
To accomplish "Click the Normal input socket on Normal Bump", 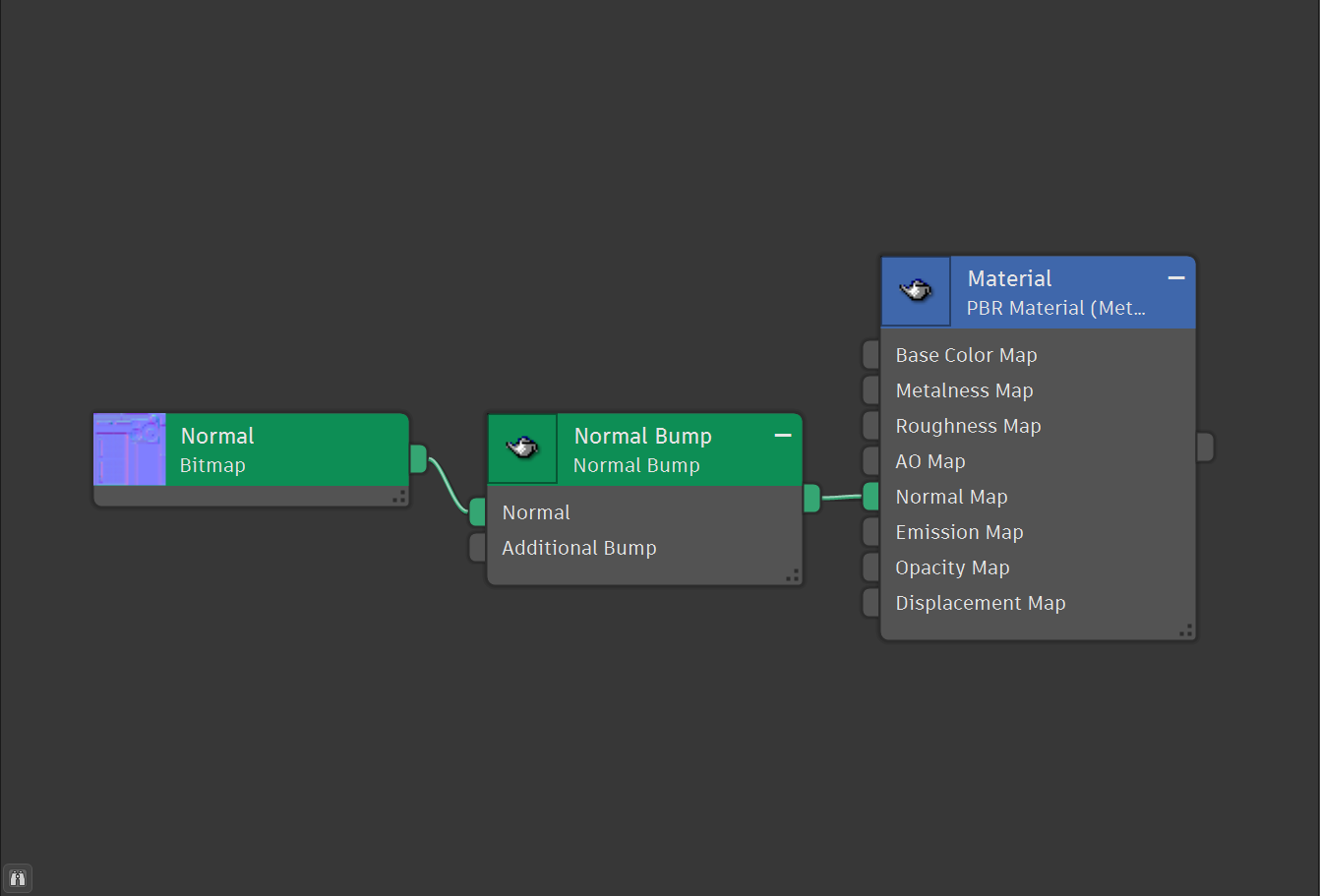I will [478, 511].
